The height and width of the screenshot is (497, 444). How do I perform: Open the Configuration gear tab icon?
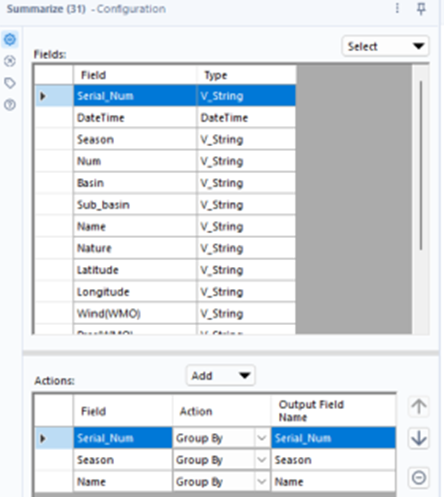[10, 40]
